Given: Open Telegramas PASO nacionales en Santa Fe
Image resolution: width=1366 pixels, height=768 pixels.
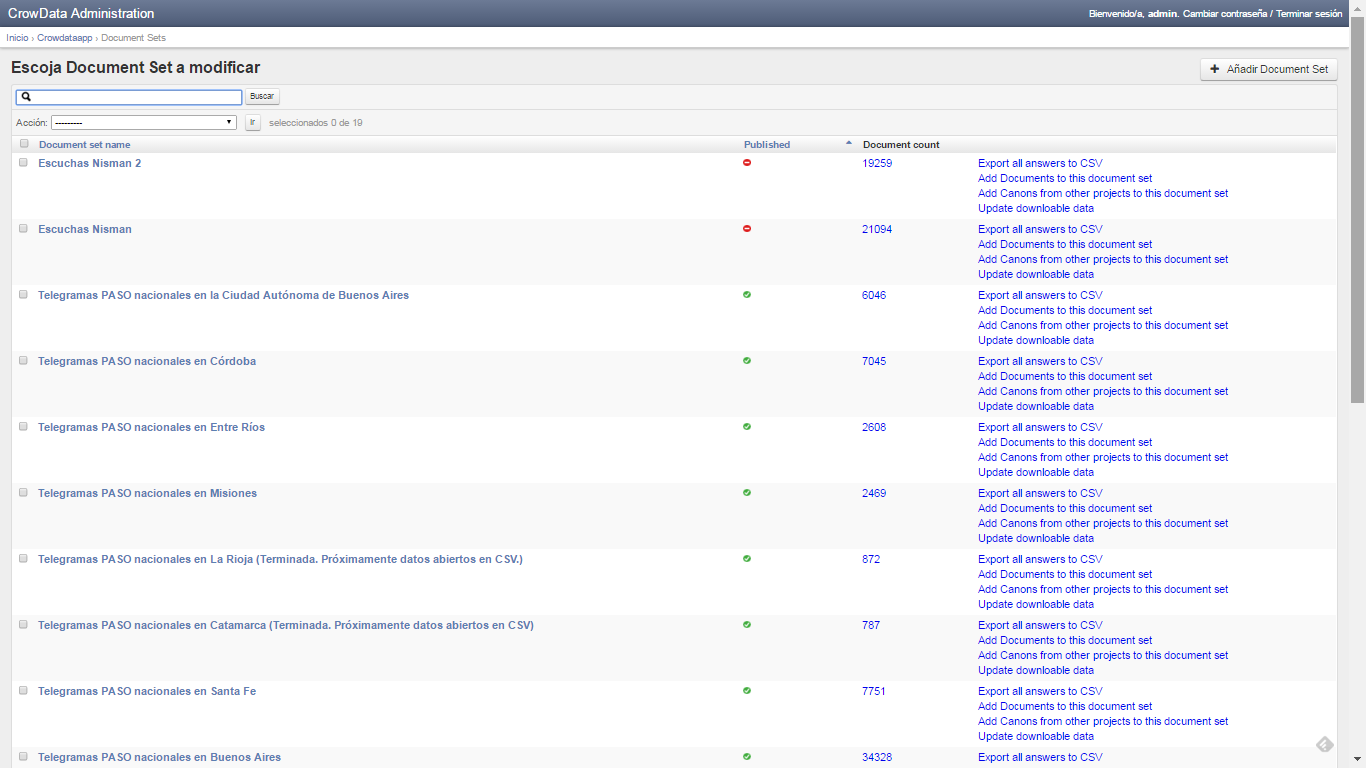Looking at the screenshot, I should (x=147, y=691).
